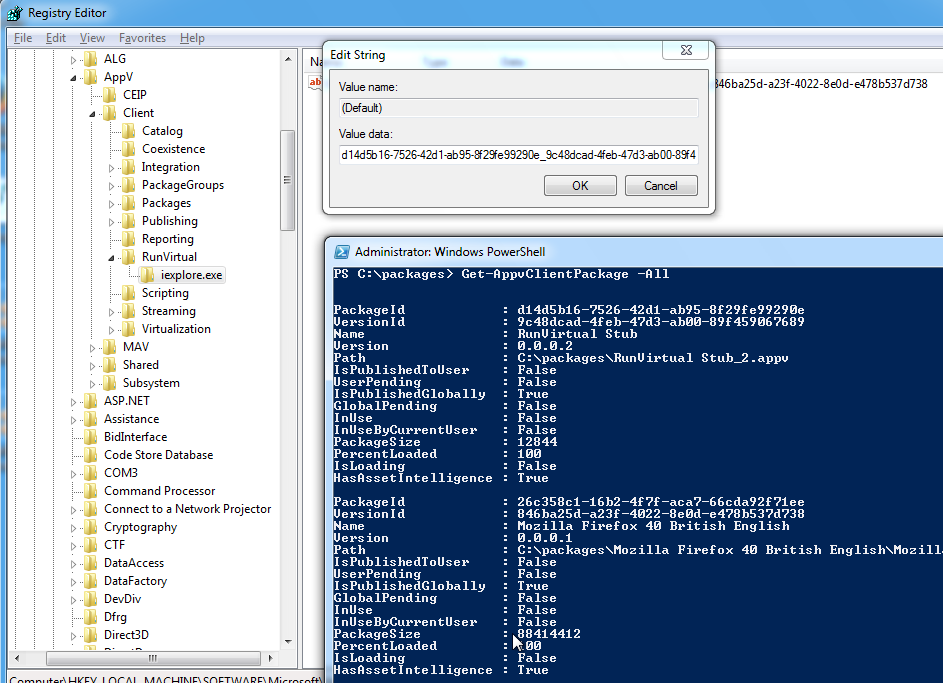Viewport: 943px width, 683px height.
Task: Click the ASP.NET folder icon
Action: pos(90,401)
